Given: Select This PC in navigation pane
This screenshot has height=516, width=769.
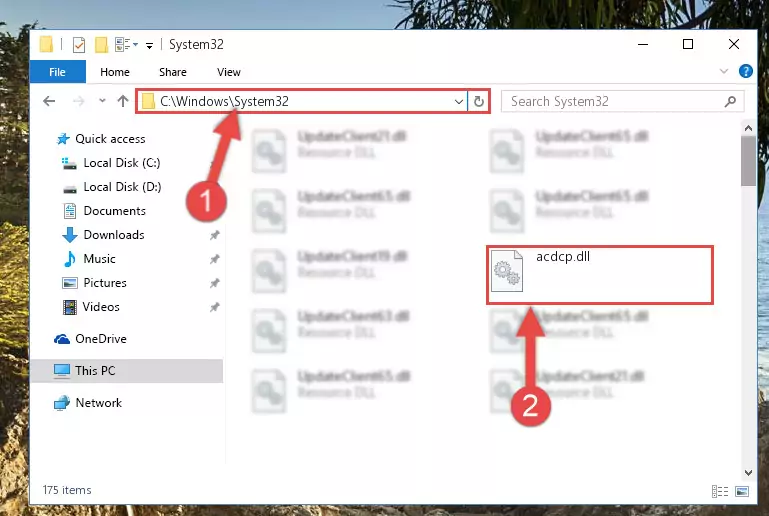Looking at the screenshot, I should [x=127, y=371].
